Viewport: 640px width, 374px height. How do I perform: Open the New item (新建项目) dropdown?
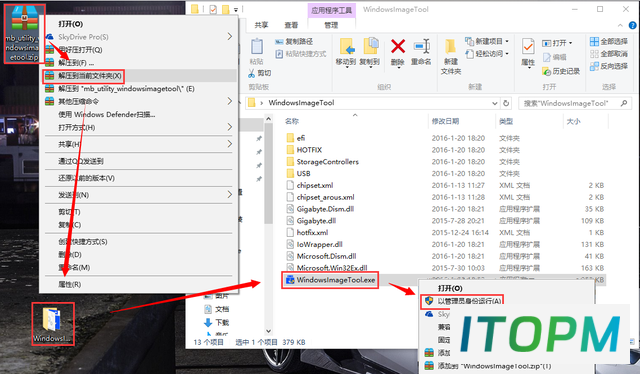[x=487, y=41]
